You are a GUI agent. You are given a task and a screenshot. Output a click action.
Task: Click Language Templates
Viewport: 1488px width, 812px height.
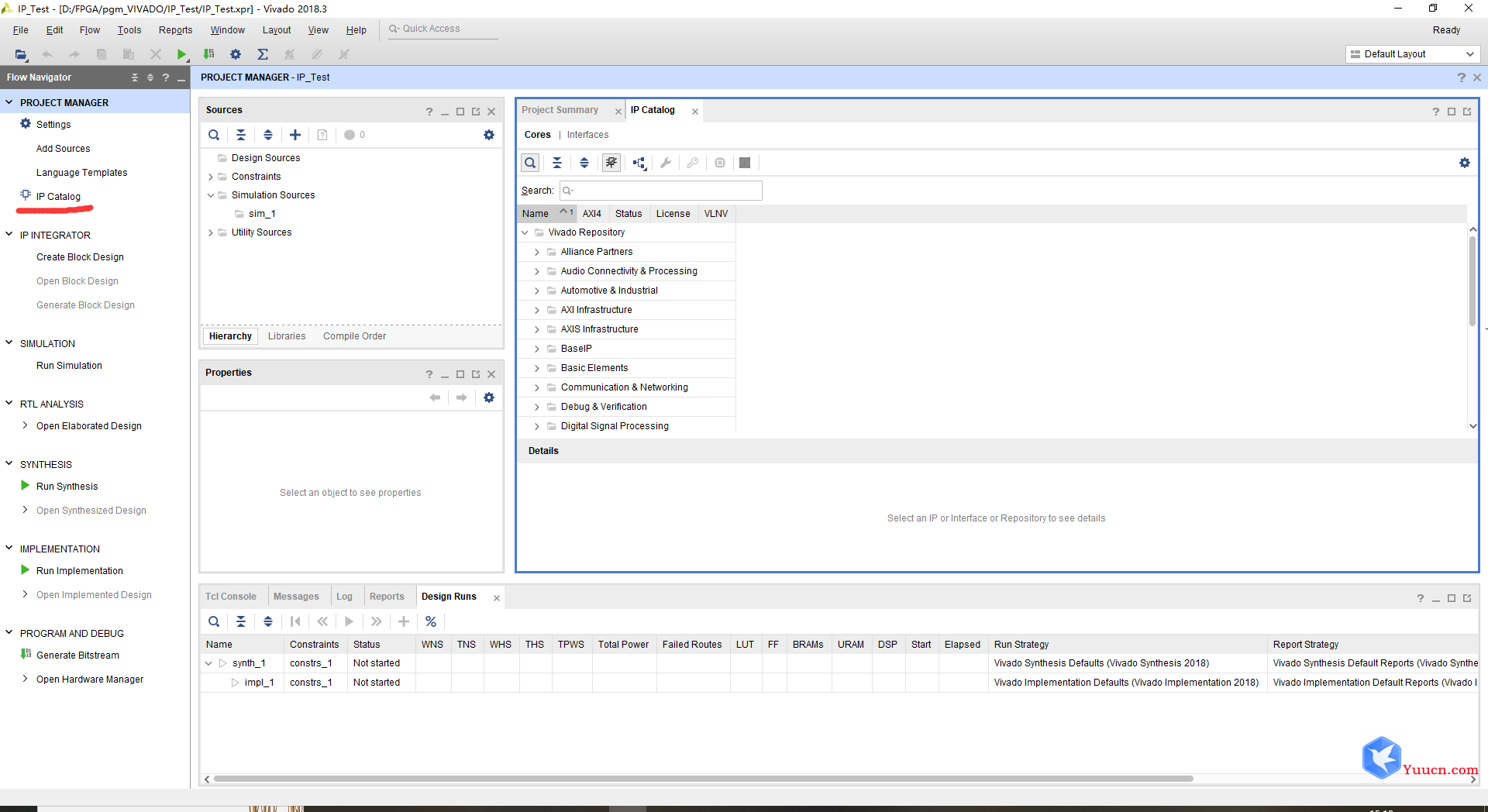click(x=82, y=173)
